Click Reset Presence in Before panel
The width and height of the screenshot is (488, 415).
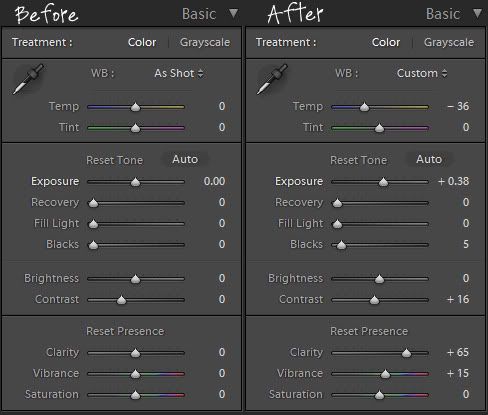(125, 331)
